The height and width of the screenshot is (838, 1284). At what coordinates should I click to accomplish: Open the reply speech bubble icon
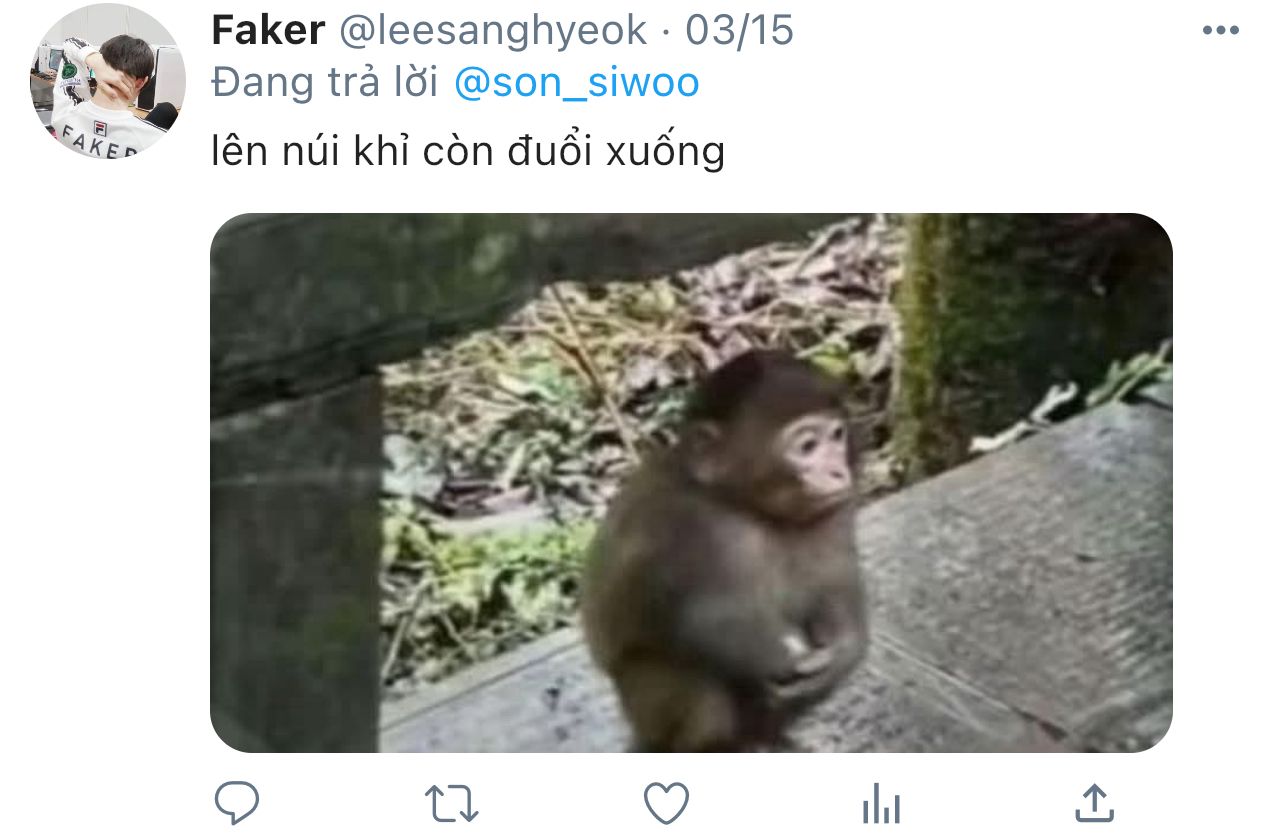[x=237, y=803]
